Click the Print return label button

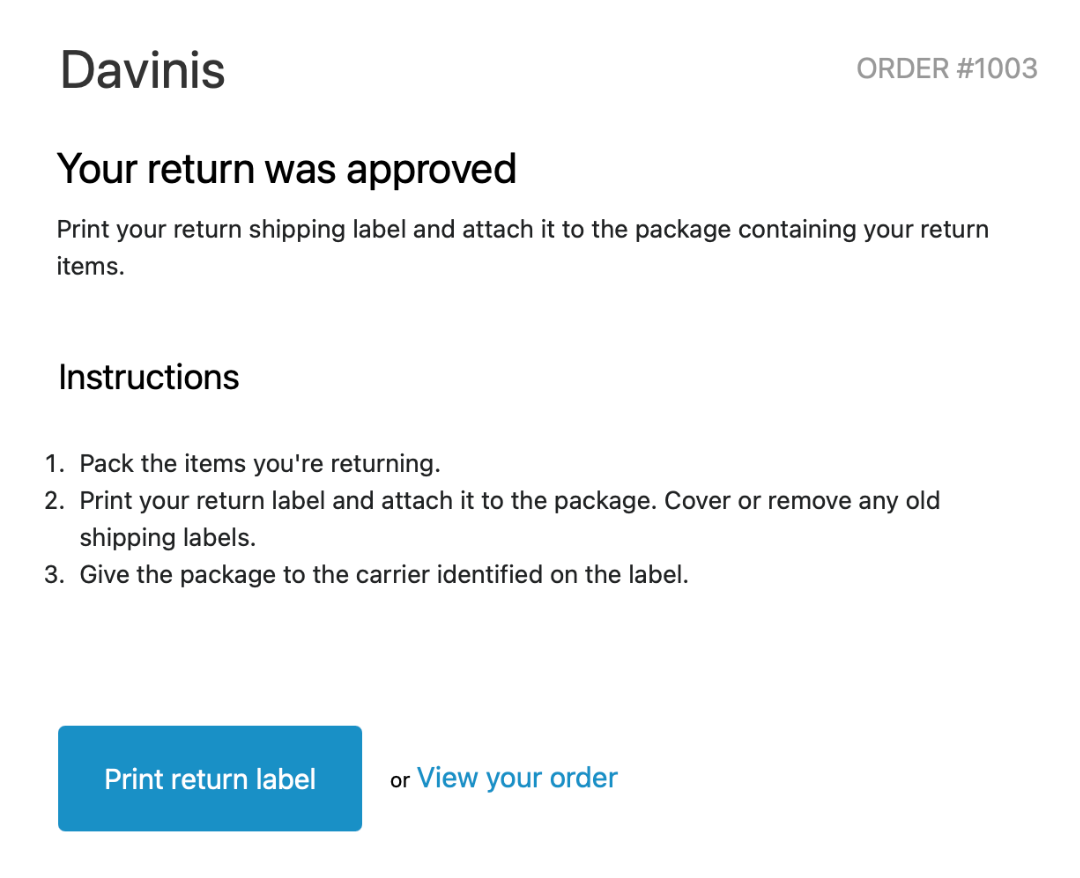click(210, 779)
